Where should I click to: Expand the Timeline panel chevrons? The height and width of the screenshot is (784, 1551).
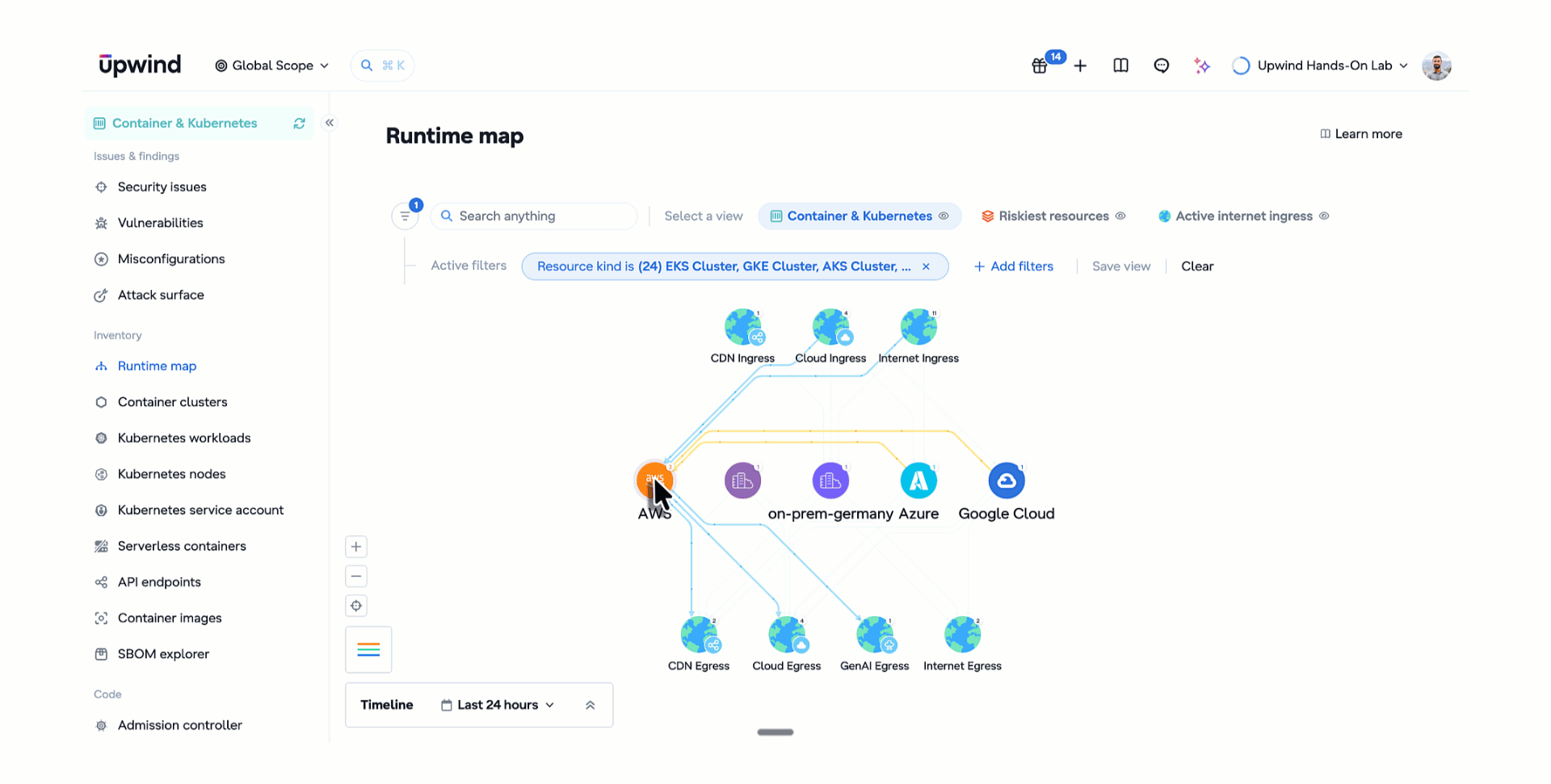591,705
